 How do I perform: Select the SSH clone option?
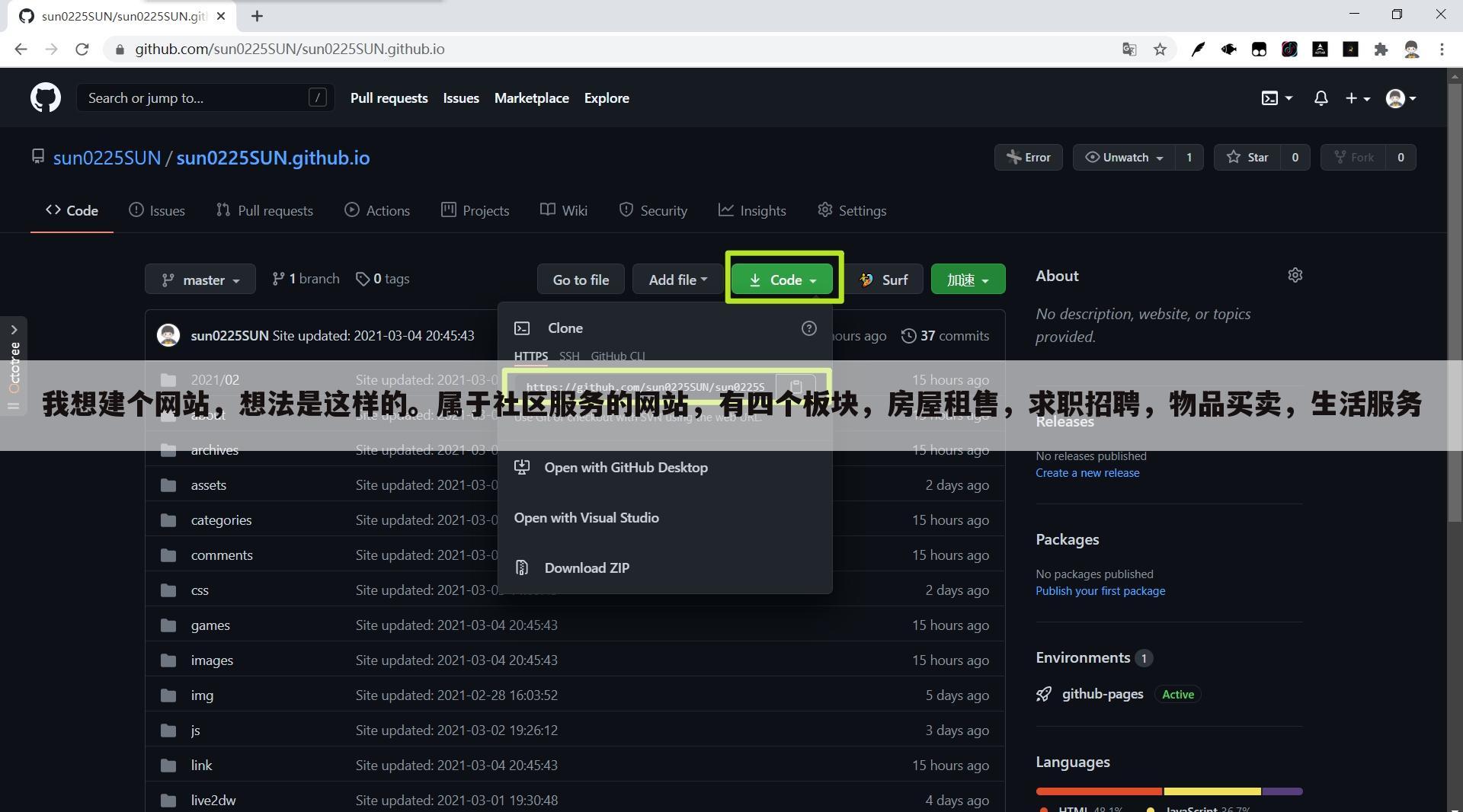569,356
